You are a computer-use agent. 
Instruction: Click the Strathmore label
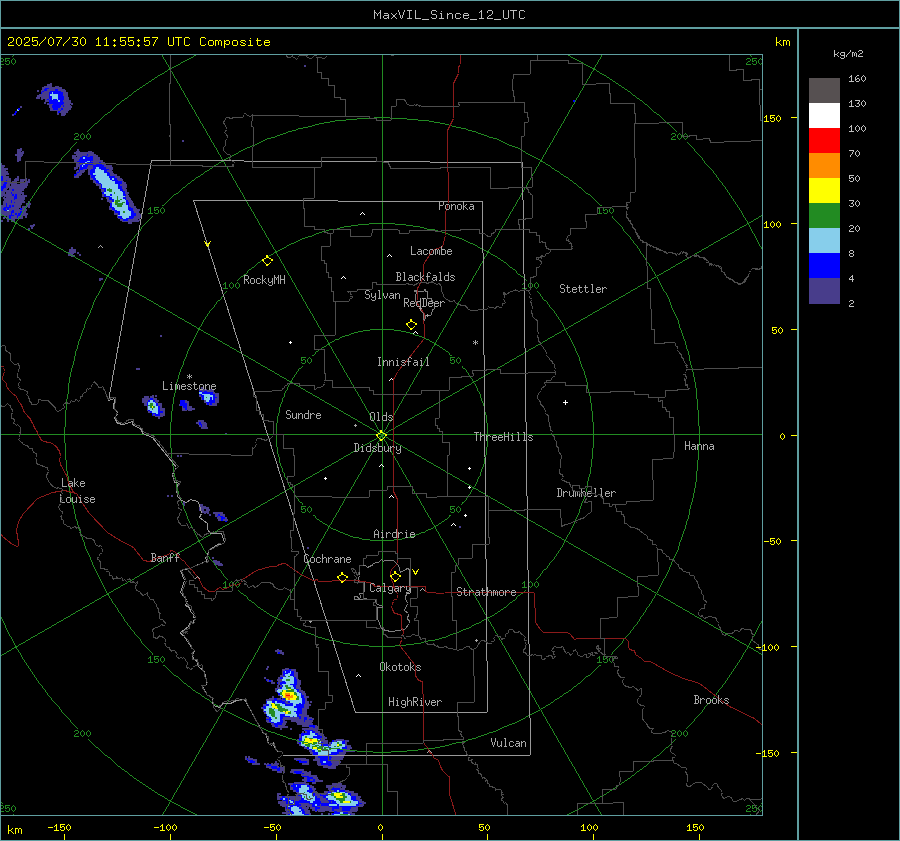coord(486,592)
